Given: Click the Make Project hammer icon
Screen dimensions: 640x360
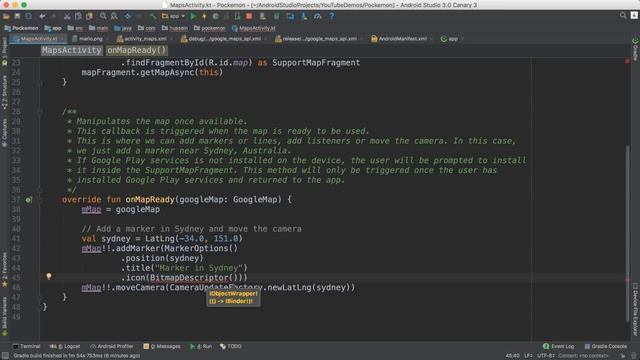Looking at the screenshot, I should point(153,16).
